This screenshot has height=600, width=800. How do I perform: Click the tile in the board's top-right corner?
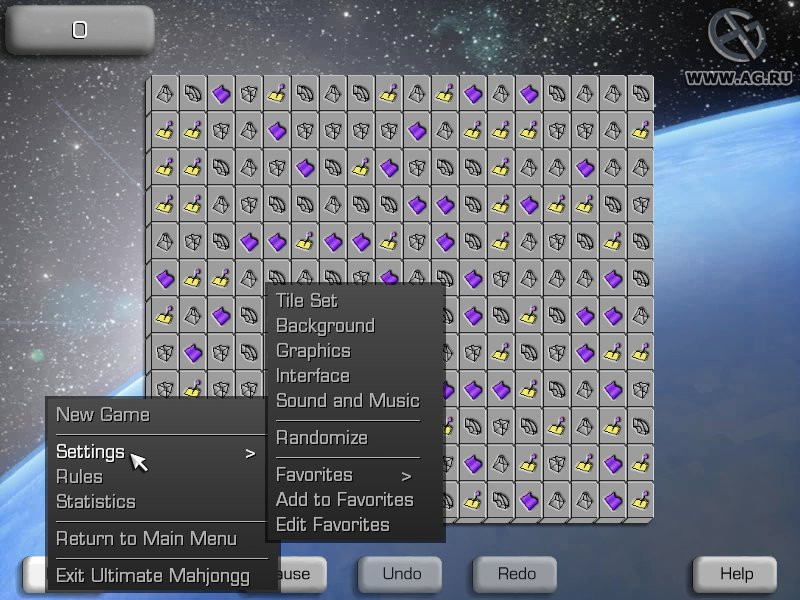coord(641,93)
